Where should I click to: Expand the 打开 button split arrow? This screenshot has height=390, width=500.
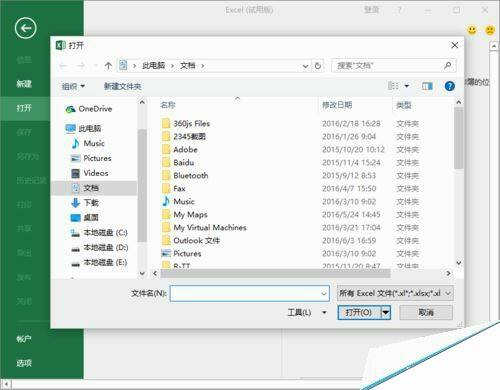click(386, 313)
